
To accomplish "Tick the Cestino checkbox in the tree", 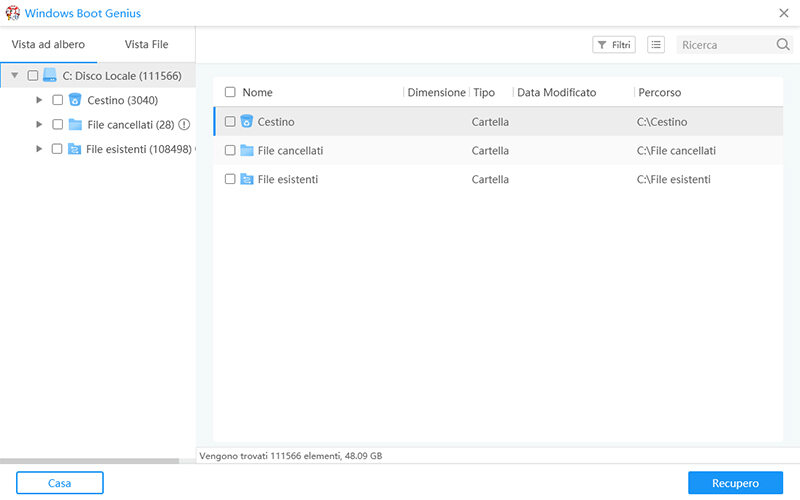I will coord(57,100).
